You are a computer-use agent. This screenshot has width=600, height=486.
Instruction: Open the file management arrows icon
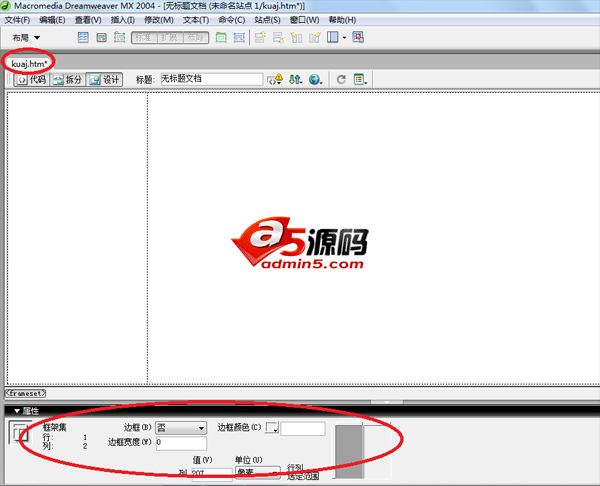(x=295, y=80)
